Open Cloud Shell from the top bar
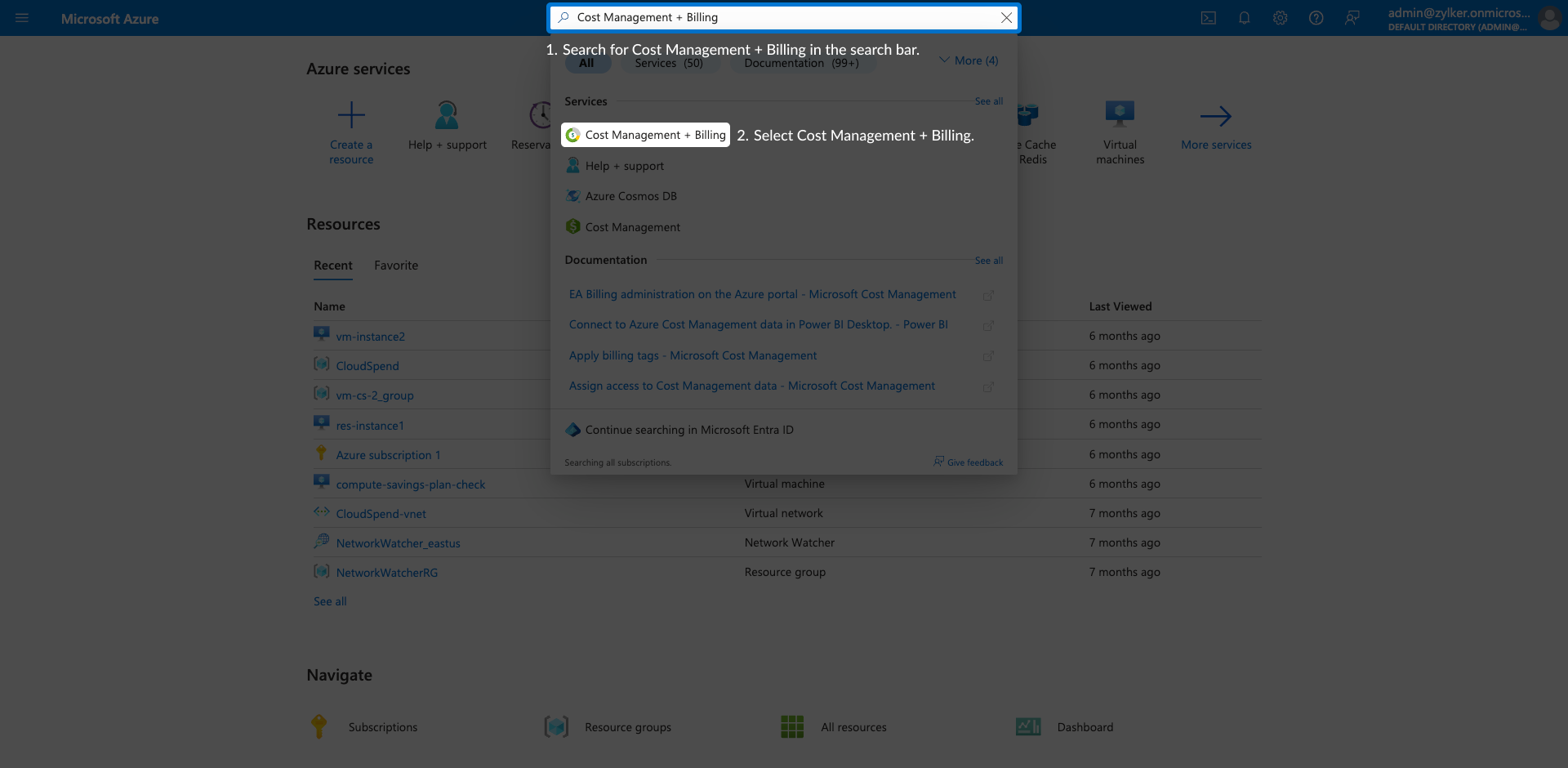This screenshot has height=768, width=1568. coord(1209,18)
